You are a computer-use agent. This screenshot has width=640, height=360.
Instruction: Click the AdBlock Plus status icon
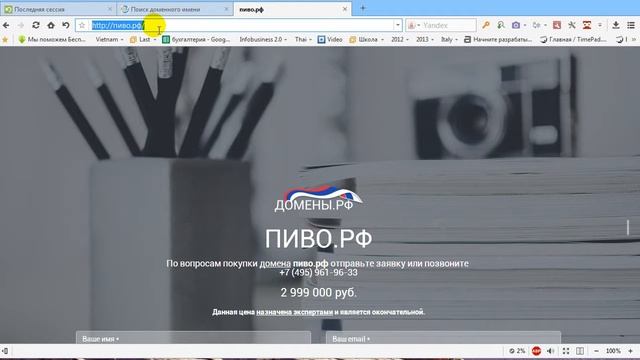[536, 351]
